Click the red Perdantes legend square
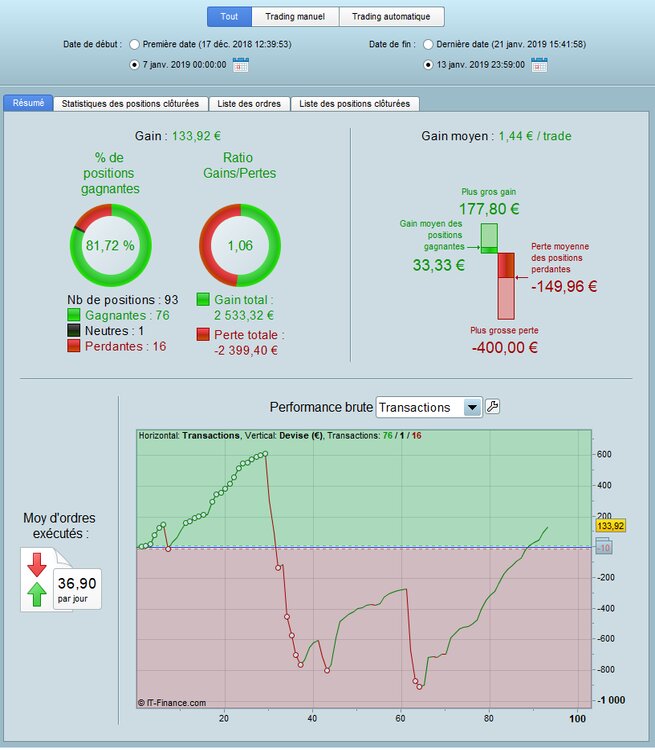 (74, 346)
